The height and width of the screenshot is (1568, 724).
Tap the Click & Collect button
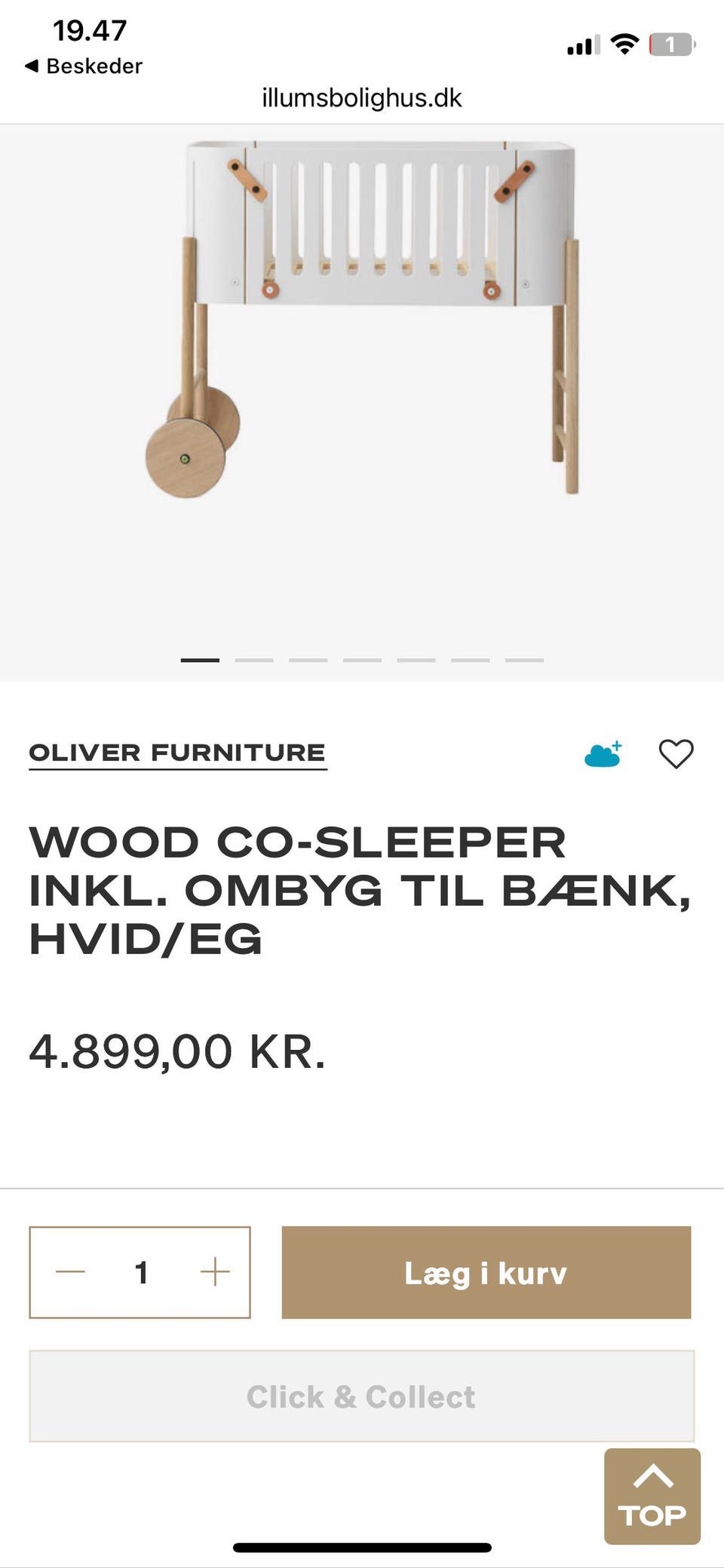361,1396
